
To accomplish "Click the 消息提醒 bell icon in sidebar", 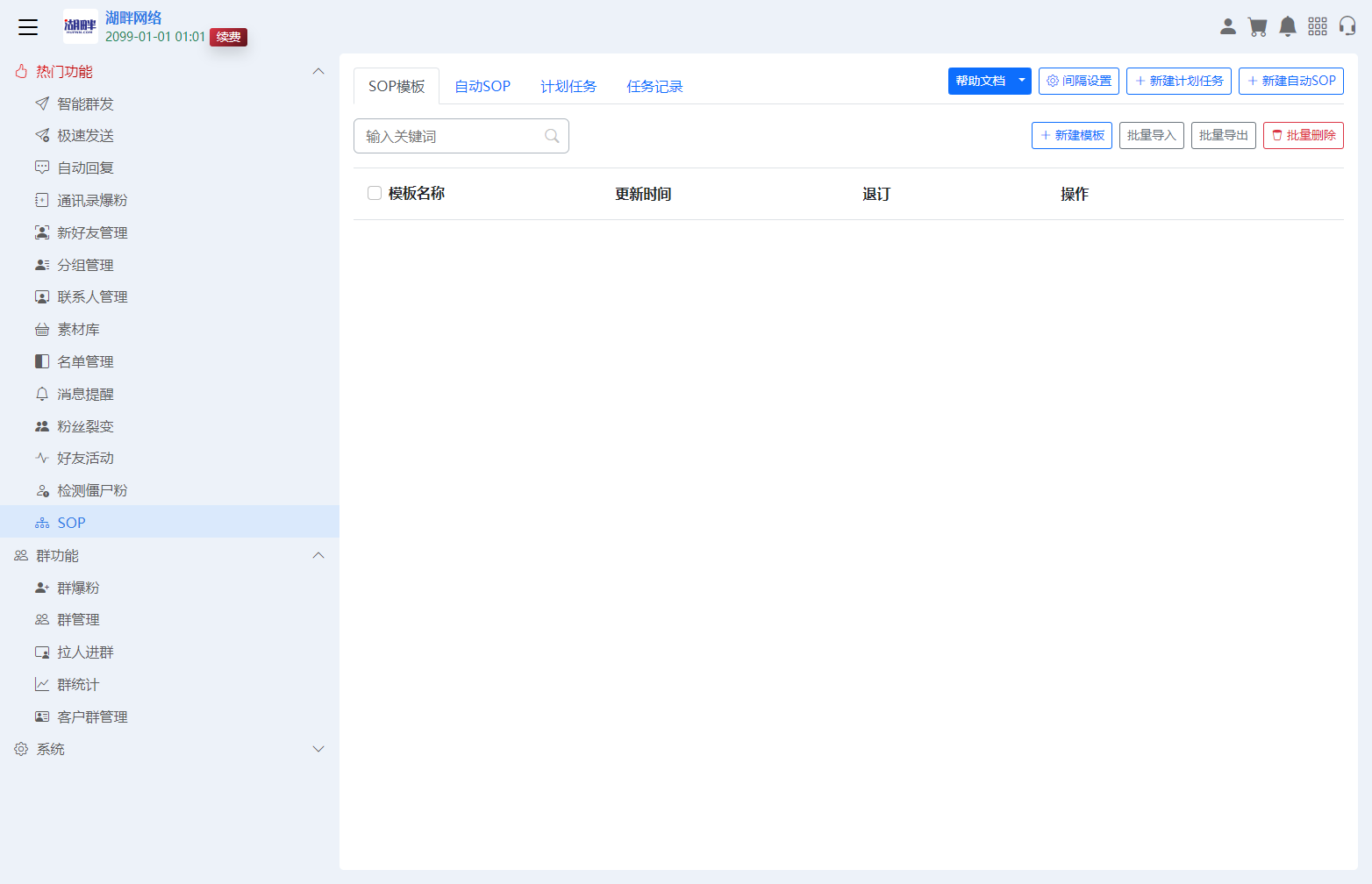I will (x=41, y=393).
